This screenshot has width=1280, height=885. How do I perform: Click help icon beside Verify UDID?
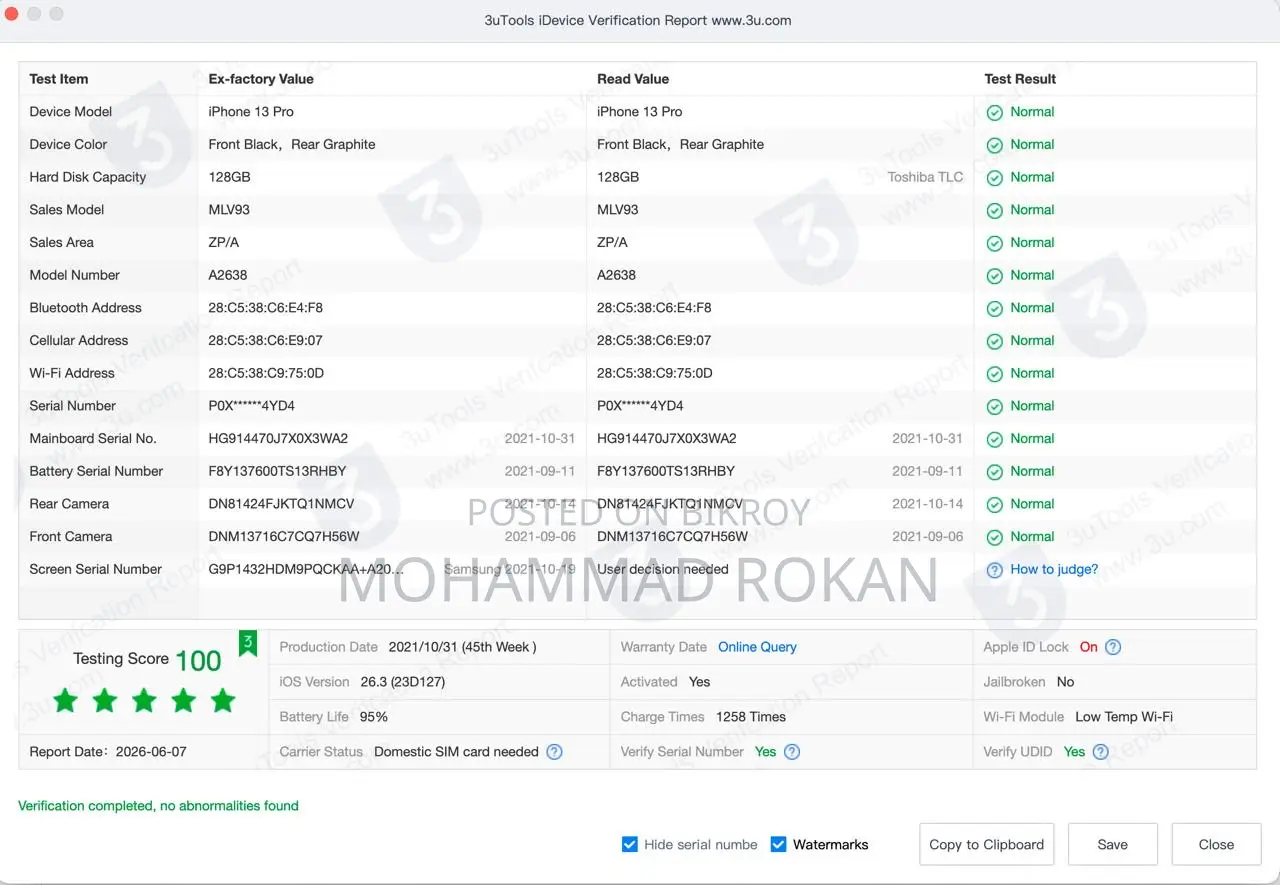tap(1101, 752)
